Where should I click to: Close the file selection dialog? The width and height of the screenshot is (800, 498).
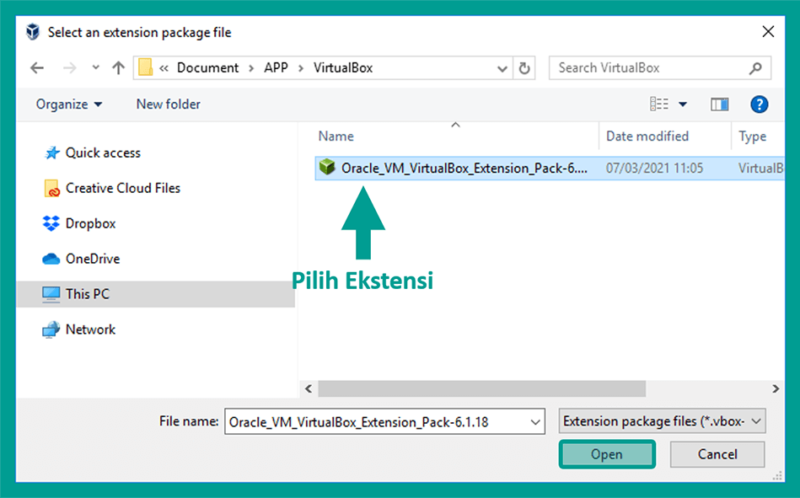click(x=768, y=32)
